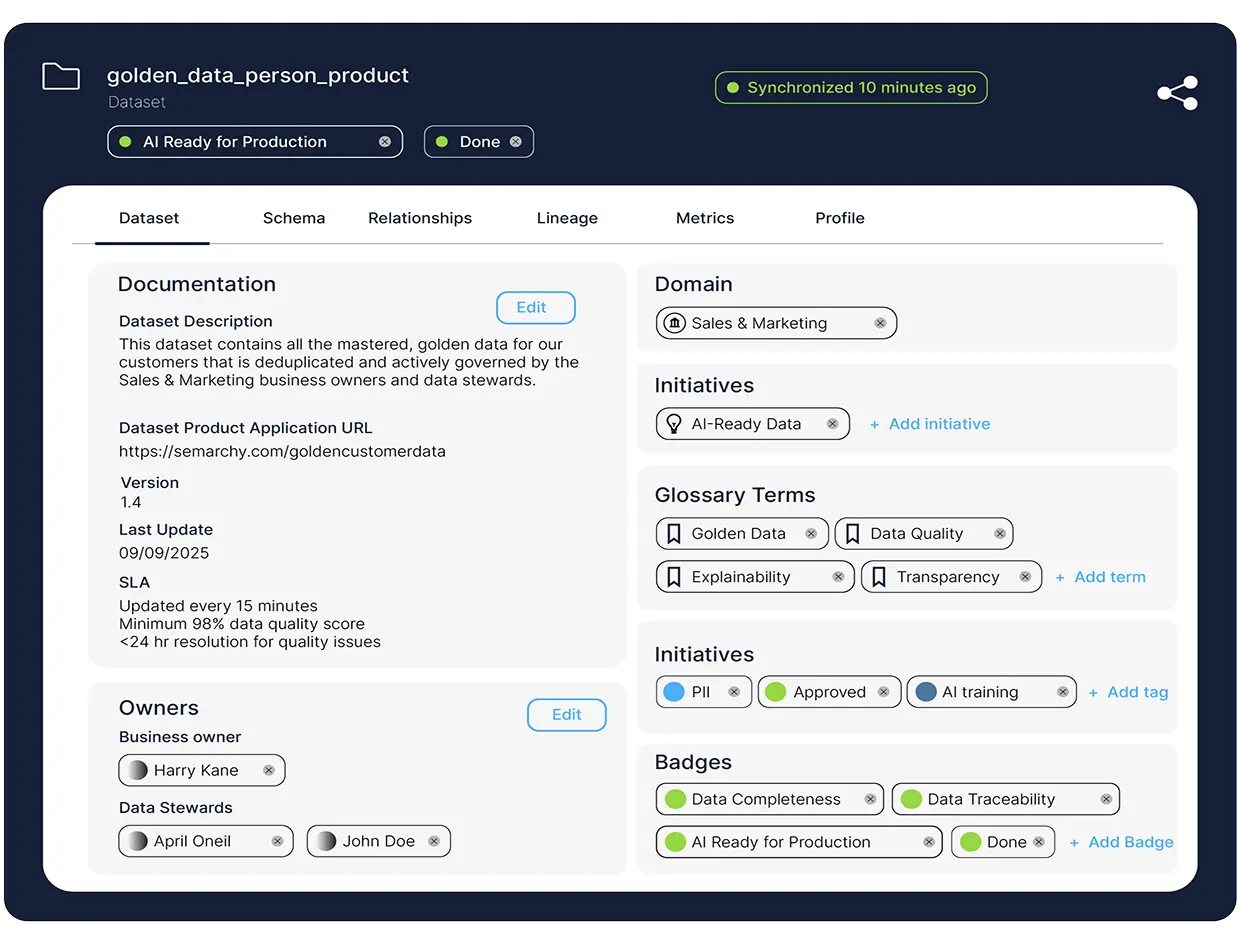The width and height of the screenshot is (1256, 944).
Task: Click the blue PII color dot
Action: click(x=674, y=692)
